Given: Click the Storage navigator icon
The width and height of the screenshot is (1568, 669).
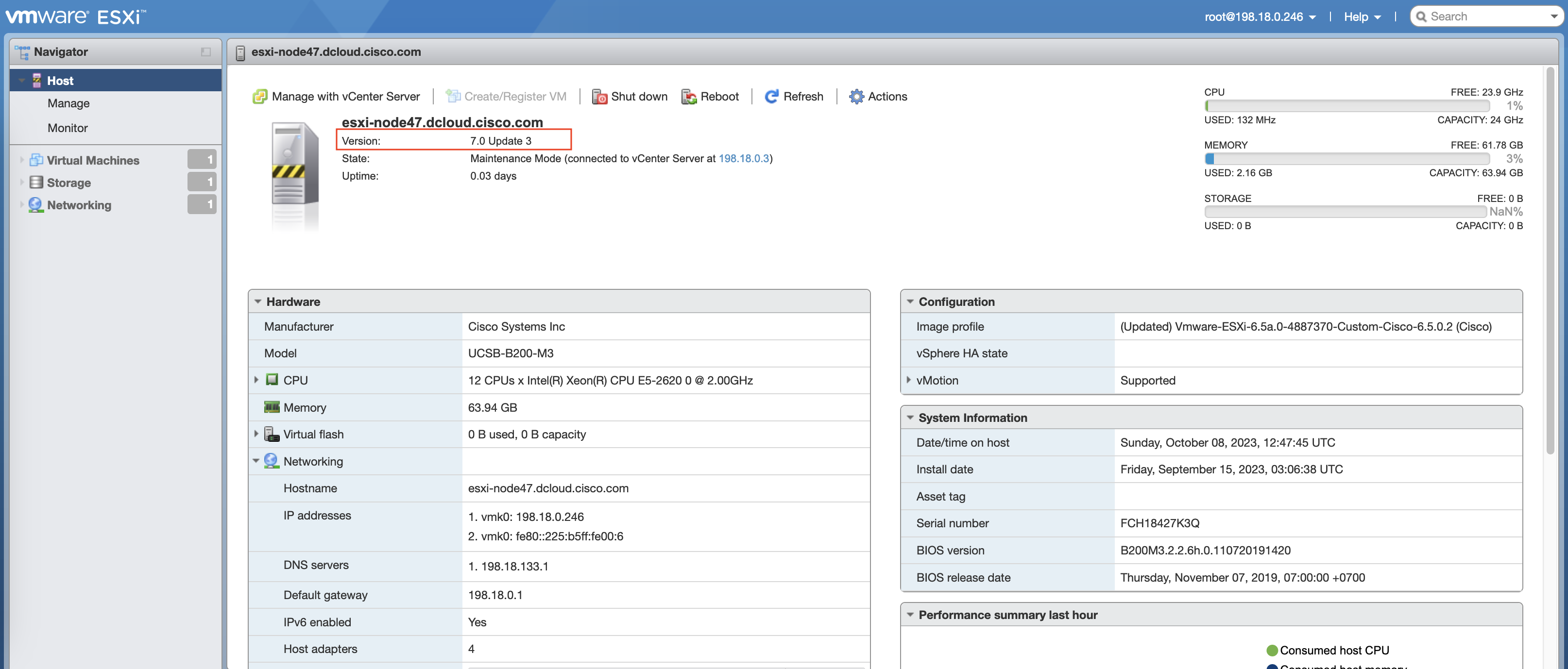Looking at the screenshot, I should coord(36,183).
